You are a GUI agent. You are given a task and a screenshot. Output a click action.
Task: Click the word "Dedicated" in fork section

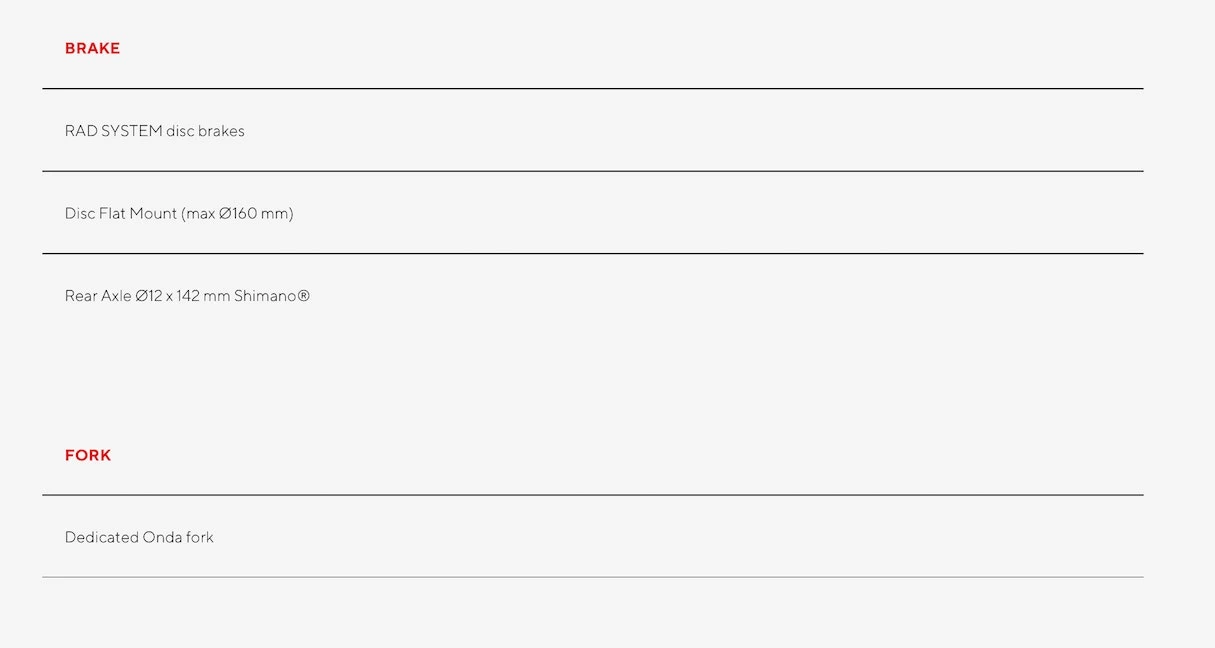pyautogui.click(x=101, y=537)
